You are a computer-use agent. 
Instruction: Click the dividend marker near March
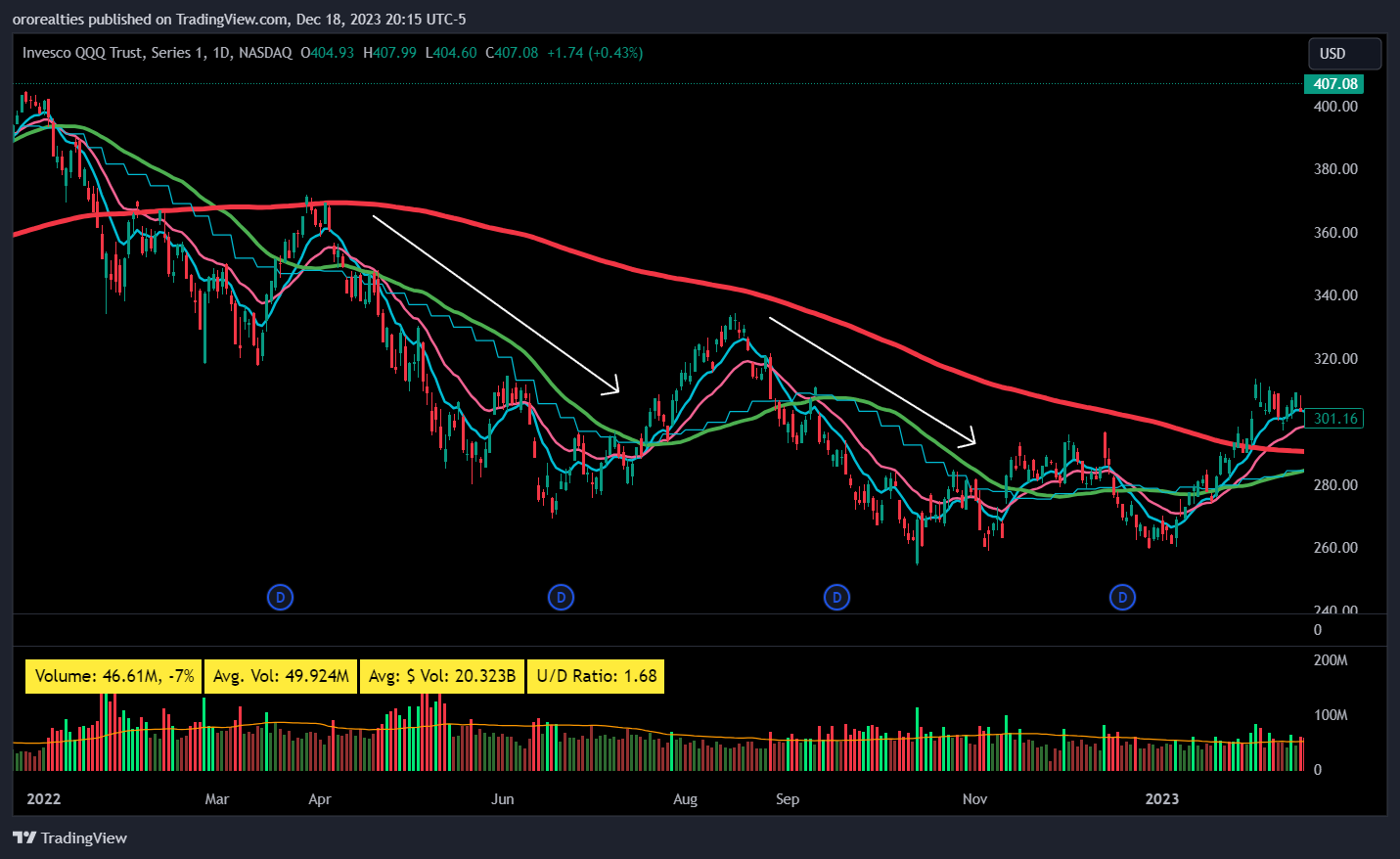click(x=280, y=597)
